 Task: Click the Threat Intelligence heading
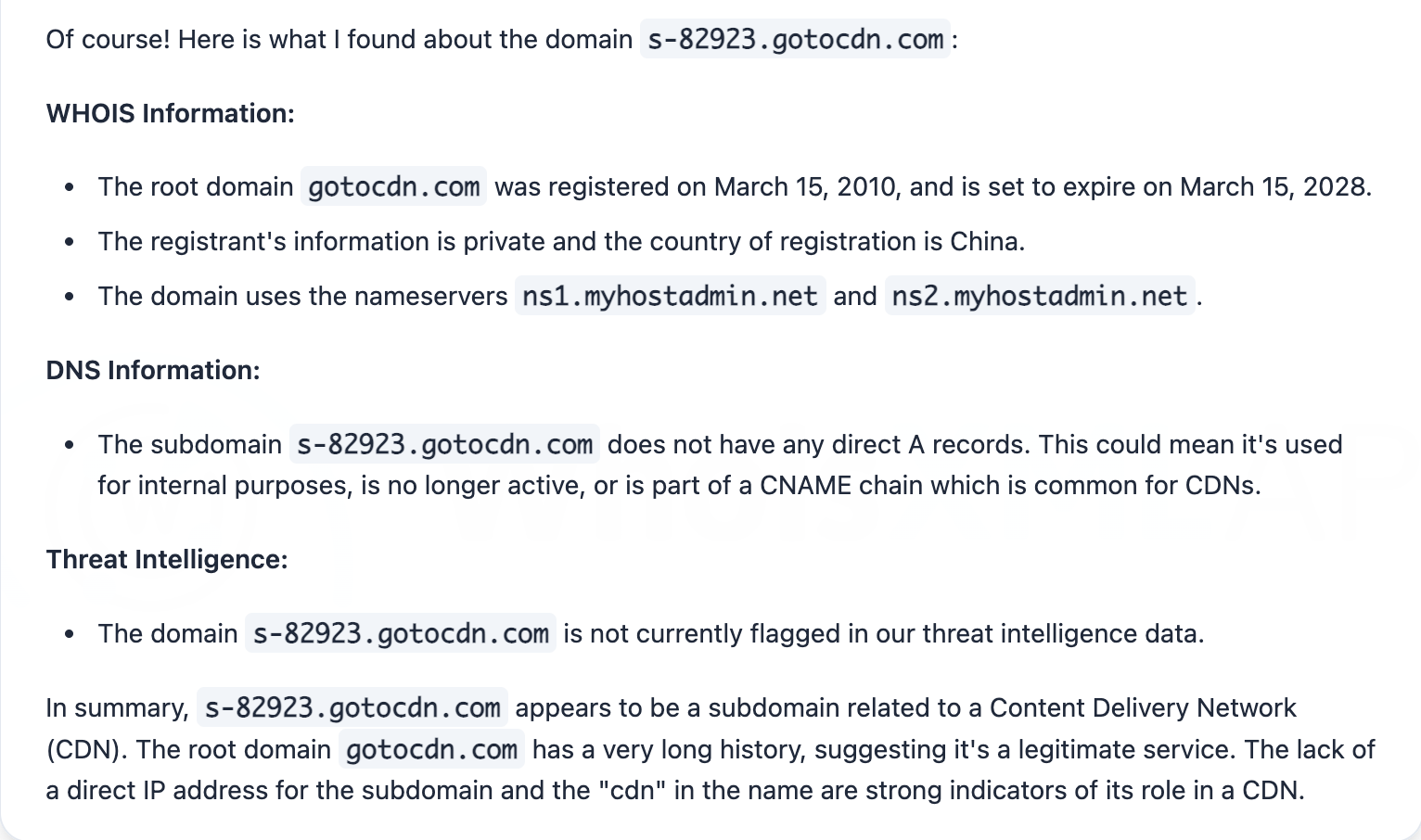pos(167,559)
